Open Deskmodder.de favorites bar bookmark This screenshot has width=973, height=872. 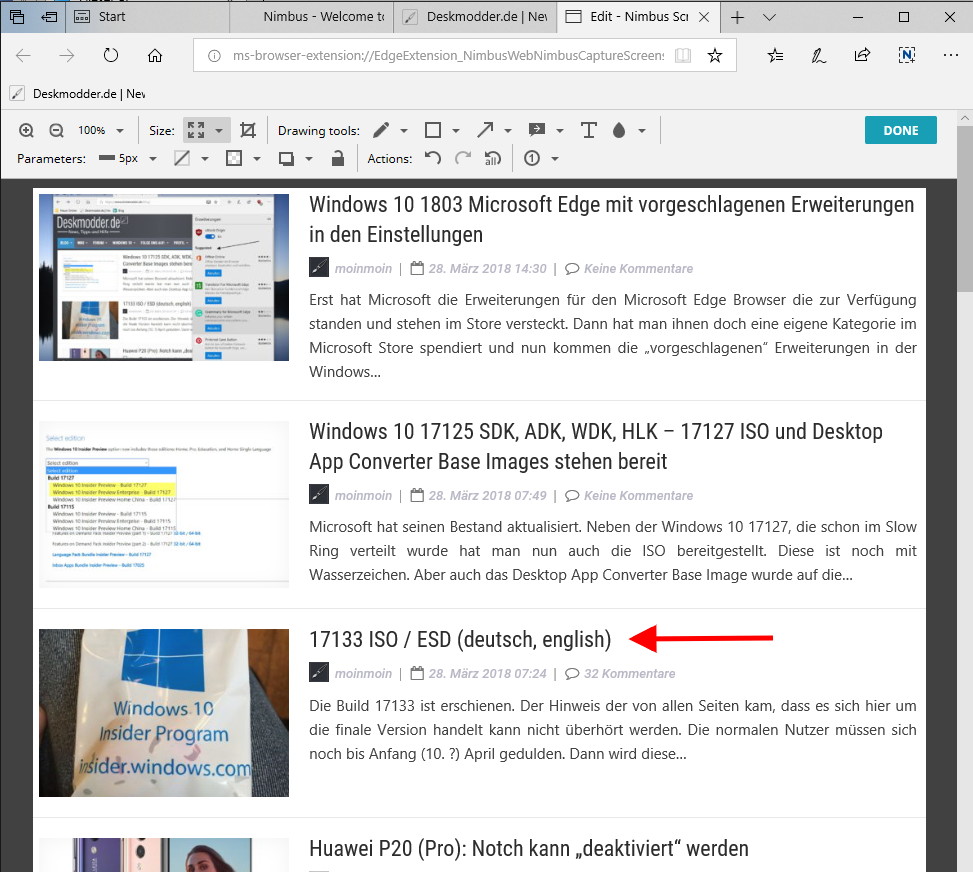pyautogui.click(x=78, y=94)
